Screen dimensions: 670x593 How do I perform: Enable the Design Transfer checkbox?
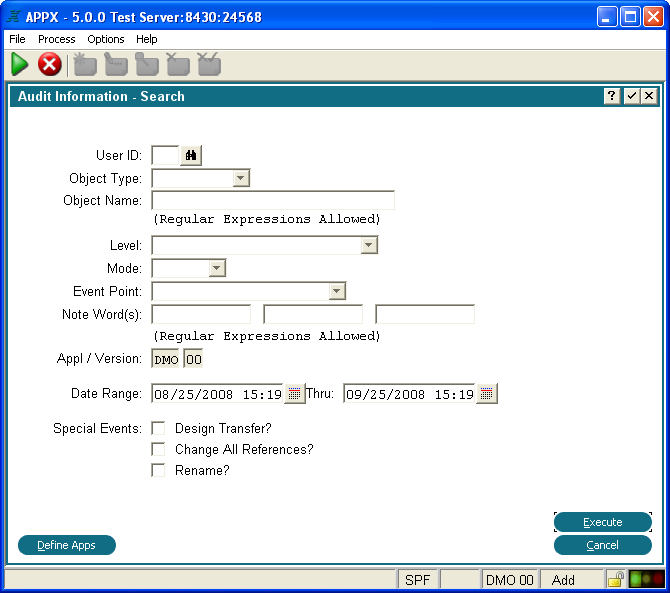(158, 428)
